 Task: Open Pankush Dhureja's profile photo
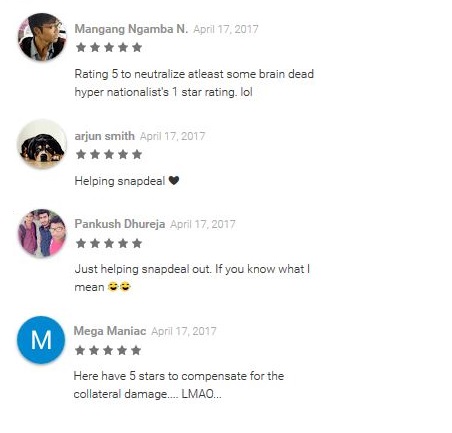click(42, 233)
